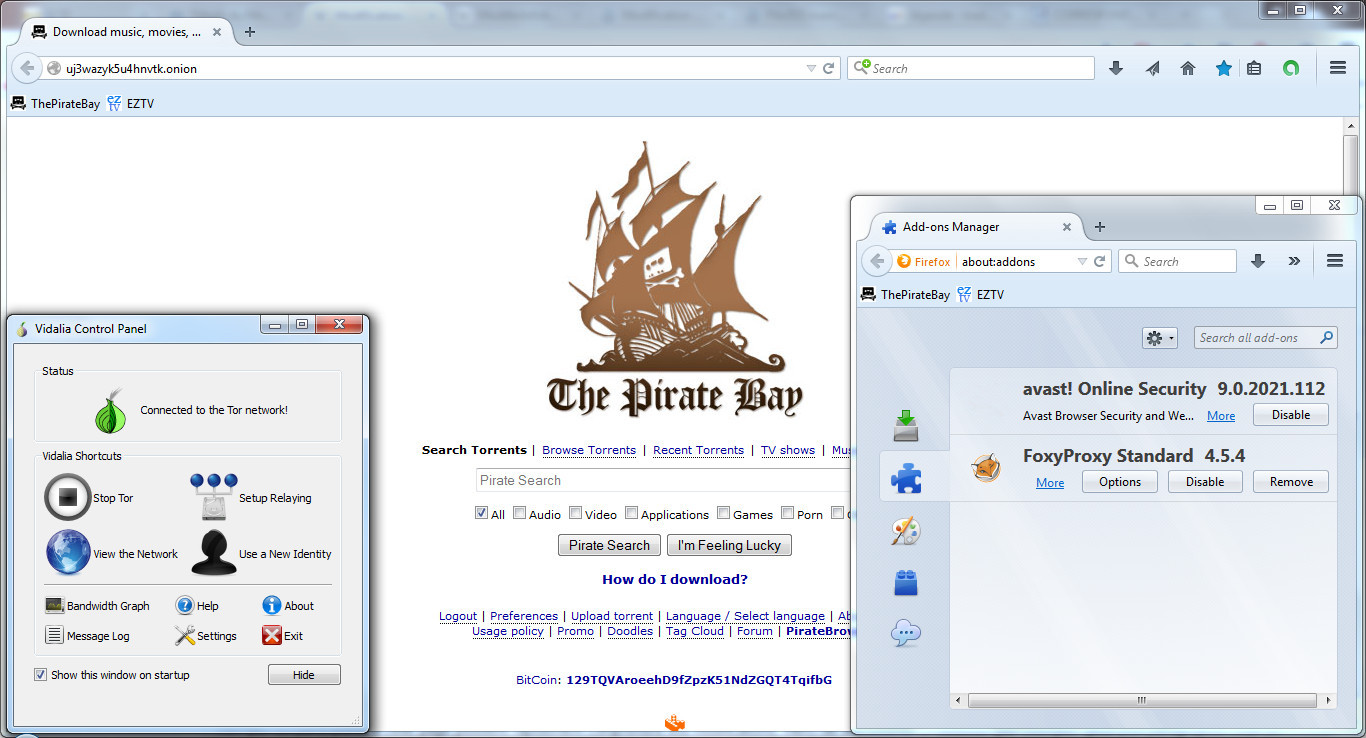Open search engine dropdown in main browser
Screen dimensions: 1366x738
tap(860, 68)
